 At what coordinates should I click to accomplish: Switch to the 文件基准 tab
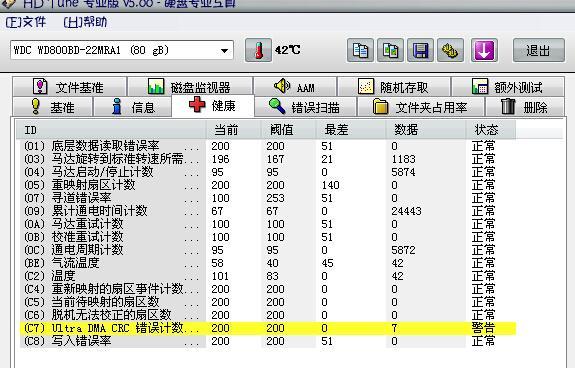[x=69, y=87]
